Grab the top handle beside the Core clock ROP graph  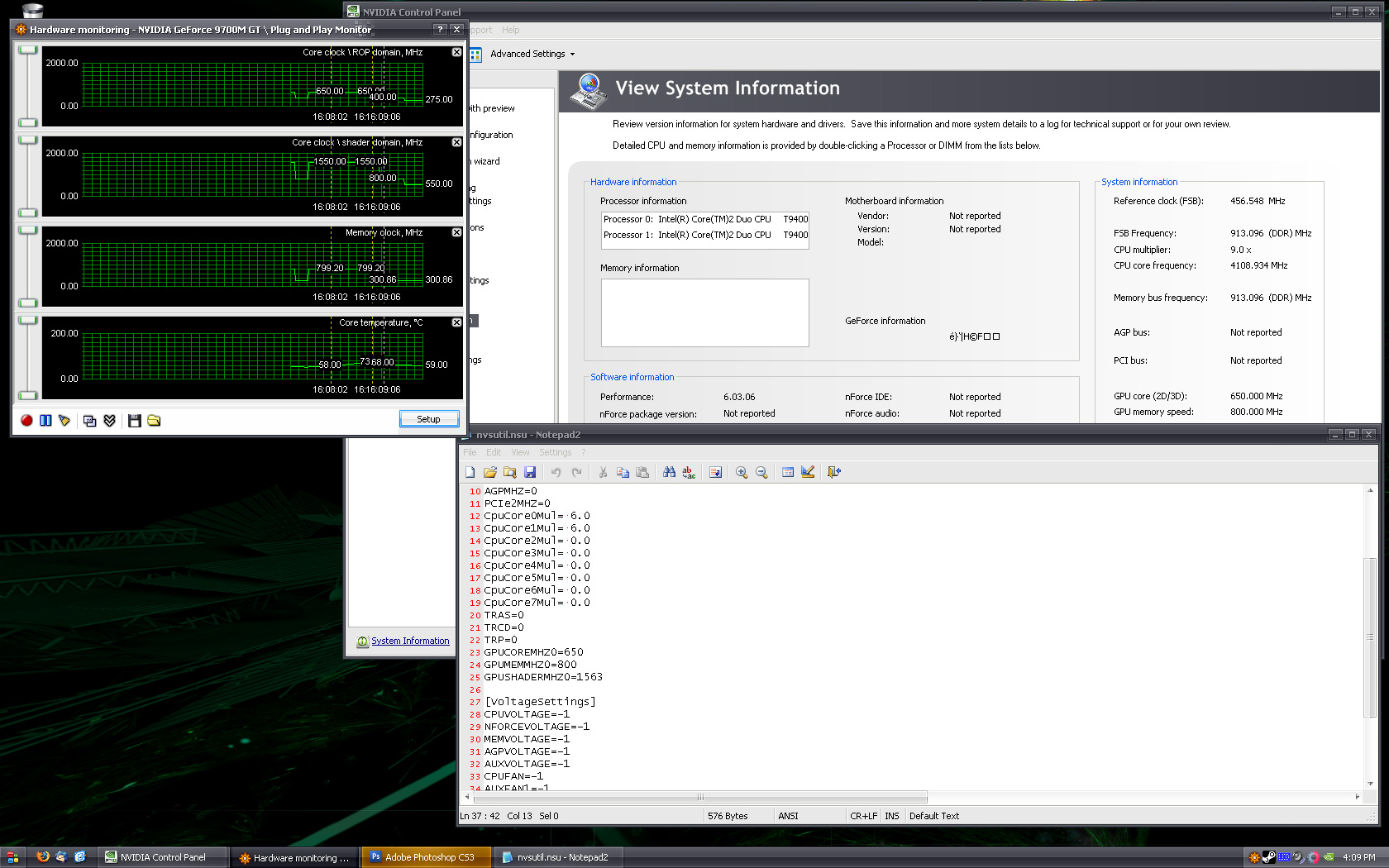pos(28,50)
